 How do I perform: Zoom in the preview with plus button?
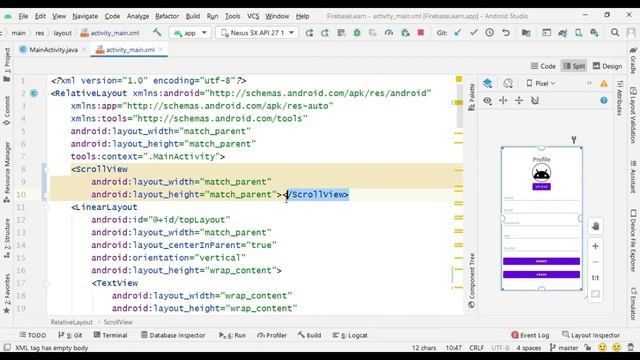tap(595, 246)
